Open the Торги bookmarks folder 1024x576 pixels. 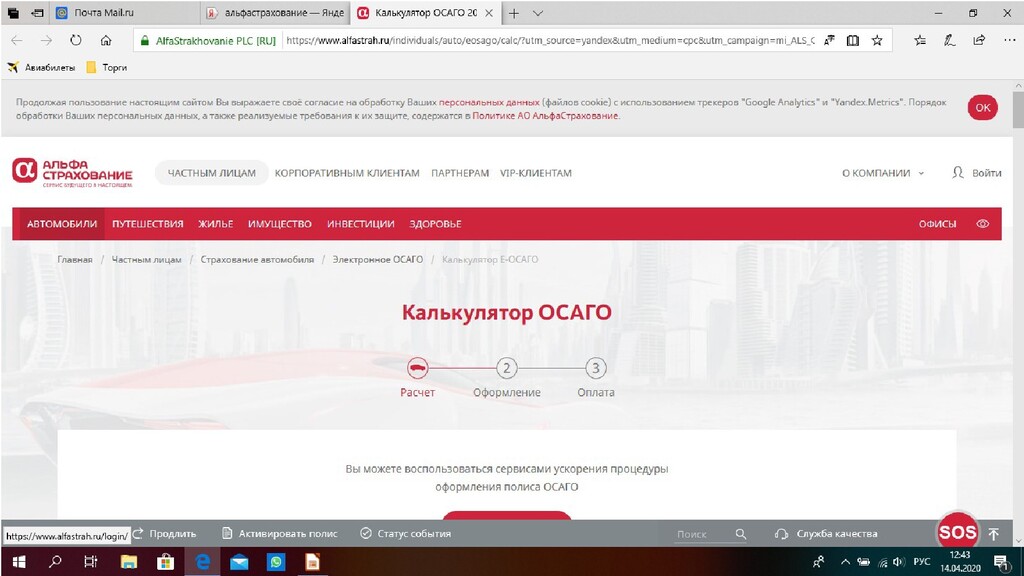pyautogui.click(x=107, y=67)
